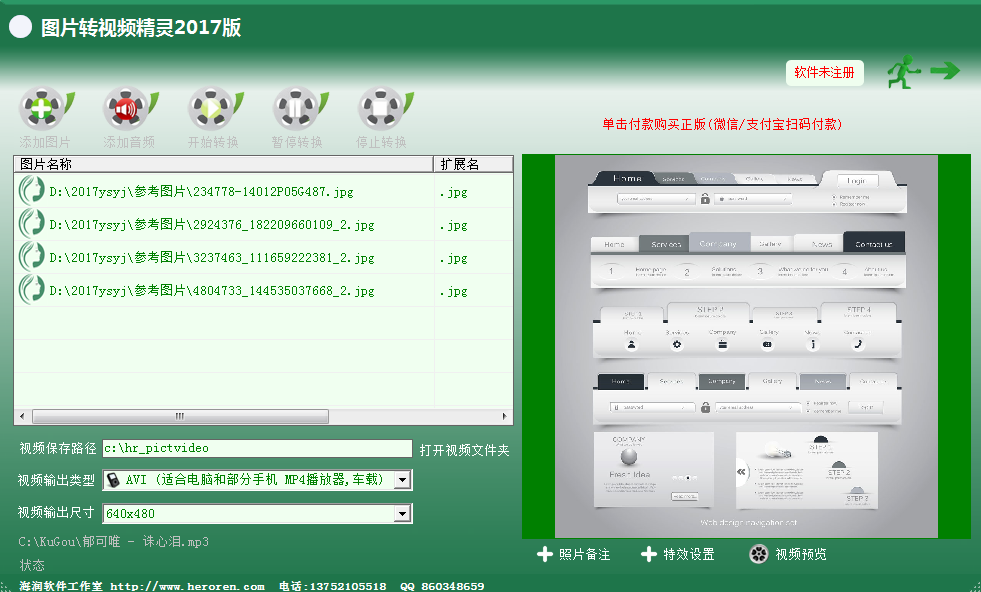Click the file icon of row 4804733_144535037668_2.jpg
981x592 pixels.
click(31, 290)
